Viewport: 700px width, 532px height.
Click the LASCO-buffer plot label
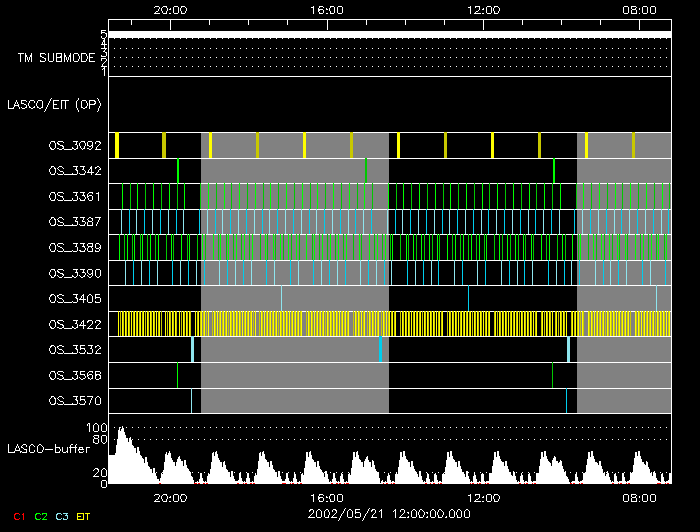46,451
